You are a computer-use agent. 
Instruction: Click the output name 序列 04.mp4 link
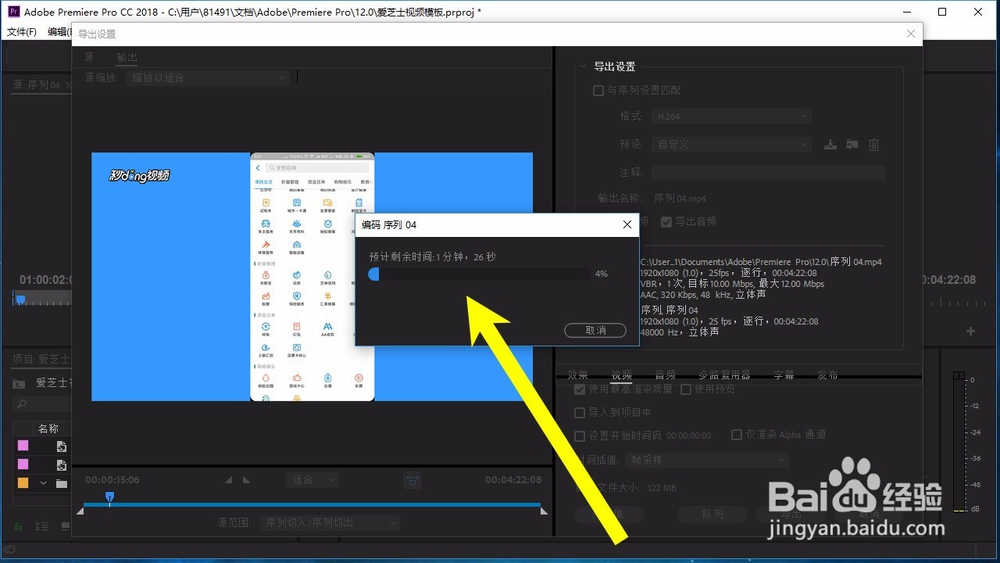pyautogui.click(x=680, y=198)
